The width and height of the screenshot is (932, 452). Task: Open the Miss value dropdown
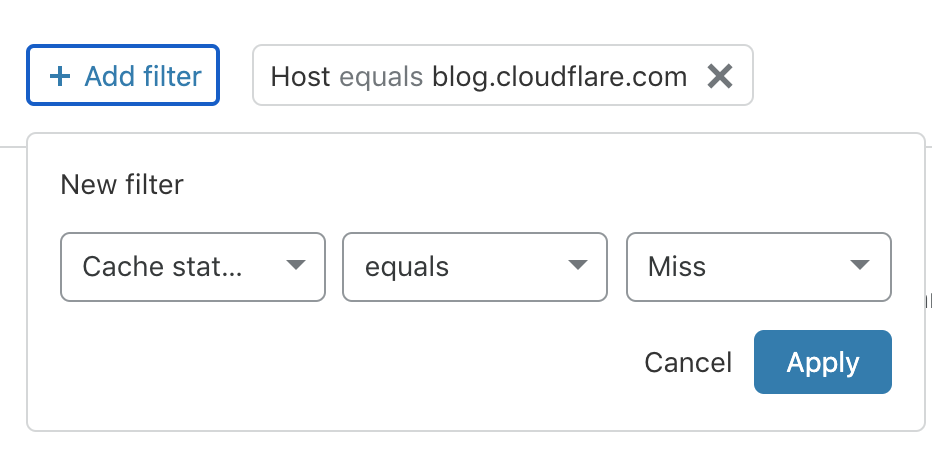coord(759,266)
